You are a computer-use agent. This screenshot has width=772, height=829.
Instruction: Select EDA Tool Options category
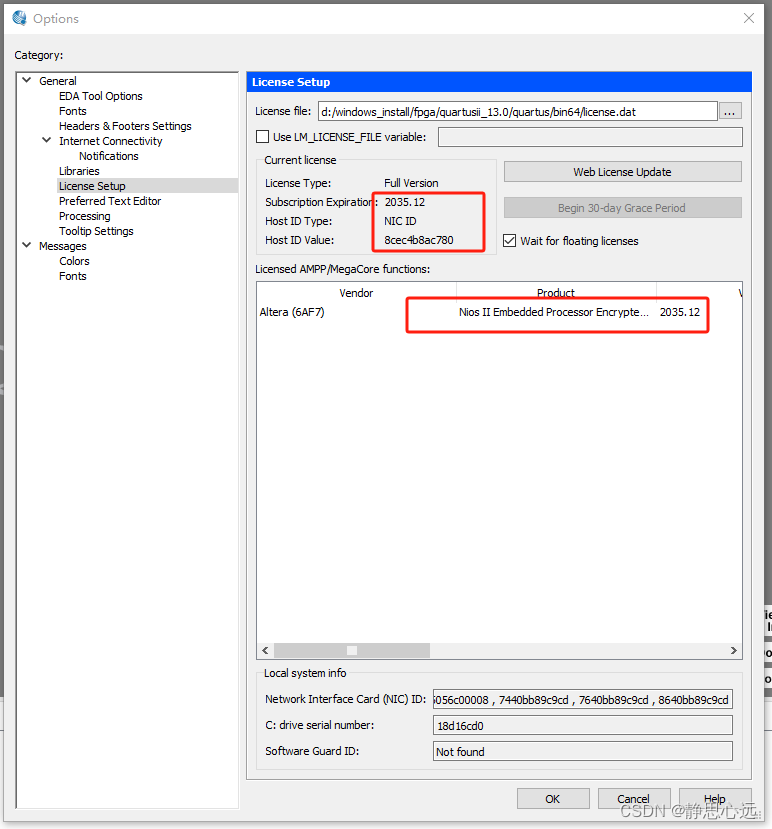coord(100,96)
